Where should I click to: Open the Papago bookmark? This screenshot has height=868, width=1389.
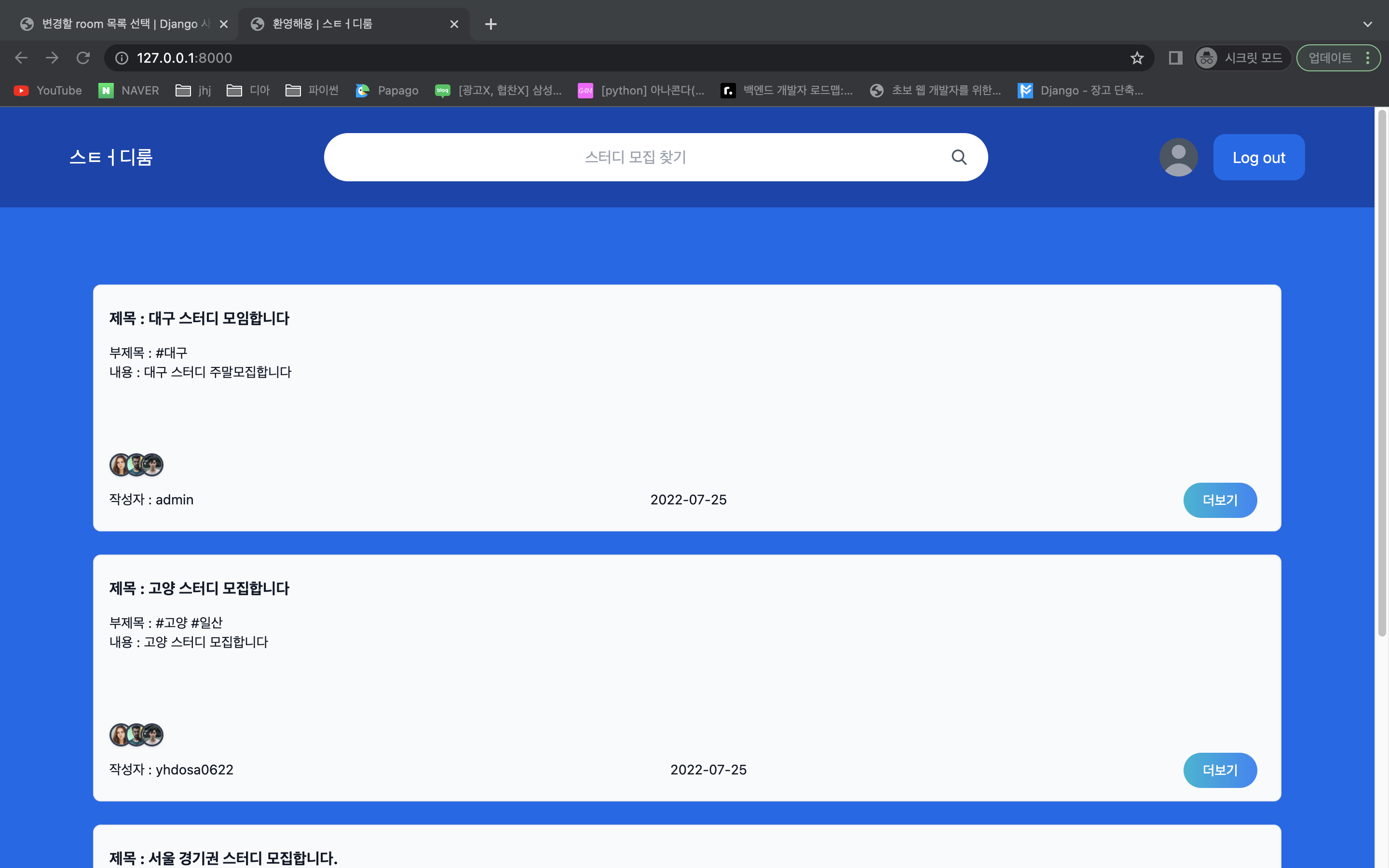click(387, 91)
